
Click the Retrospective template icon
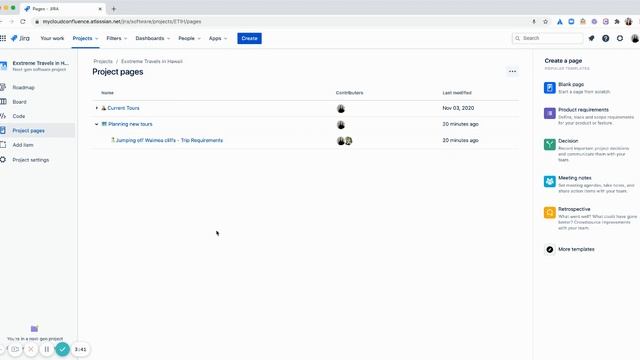(x=550, y=213)
